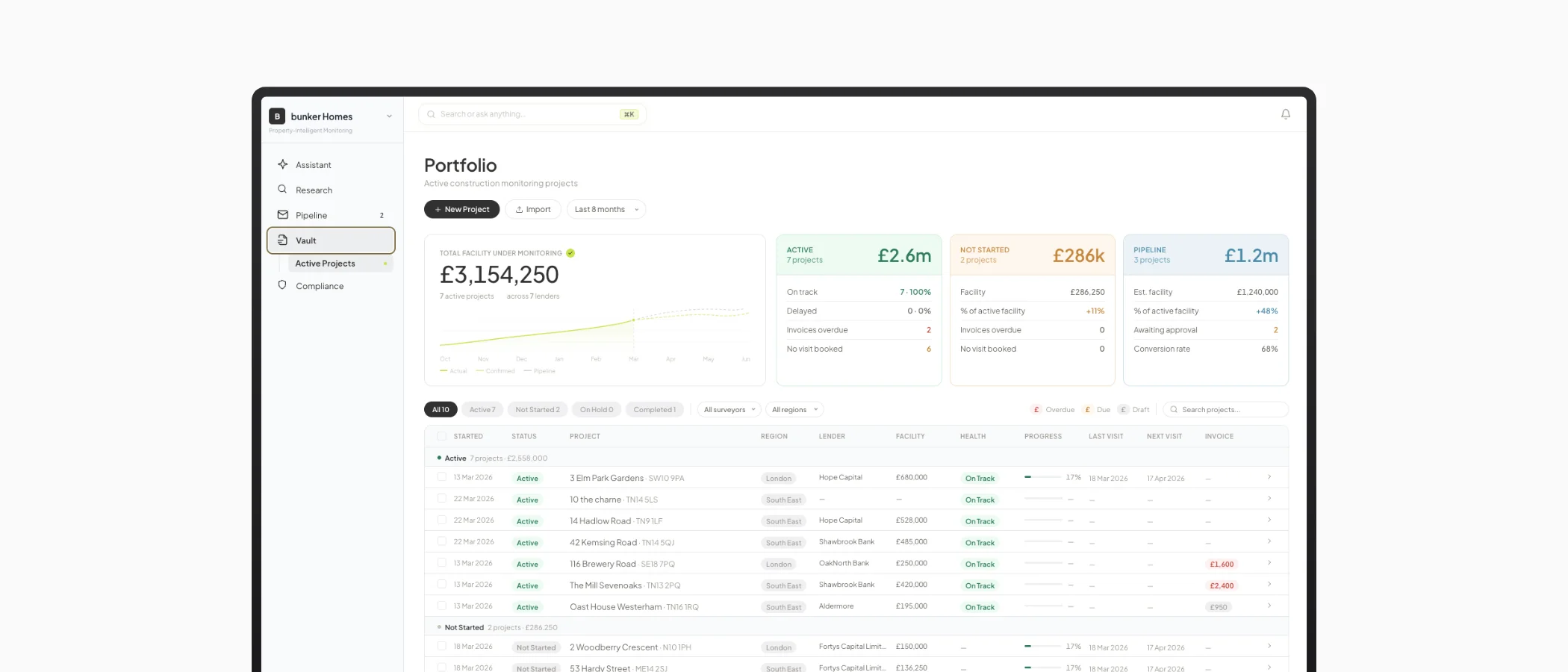Click the notification bell icon

tap(1286, 113)
